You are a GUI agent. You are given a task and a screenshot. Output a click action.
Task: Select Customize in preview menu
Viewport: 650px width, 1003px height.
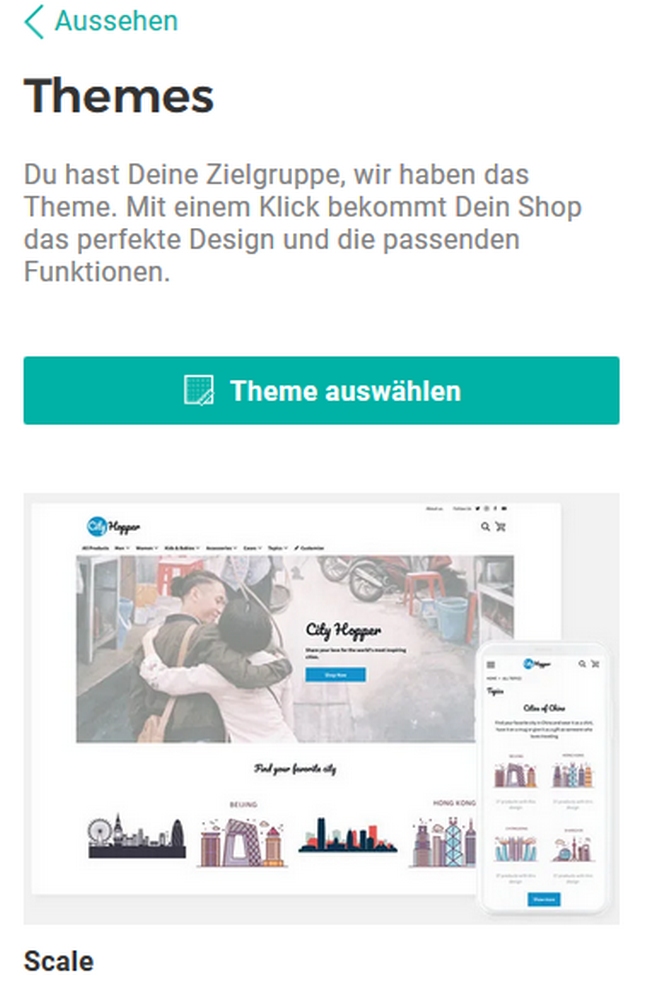click(x=309, y=548)
